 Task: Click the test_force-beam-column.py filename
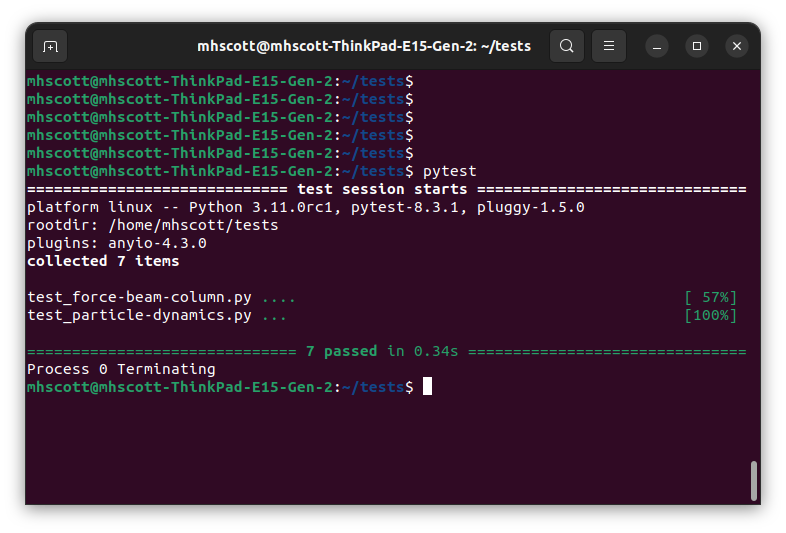click(139, 298)
